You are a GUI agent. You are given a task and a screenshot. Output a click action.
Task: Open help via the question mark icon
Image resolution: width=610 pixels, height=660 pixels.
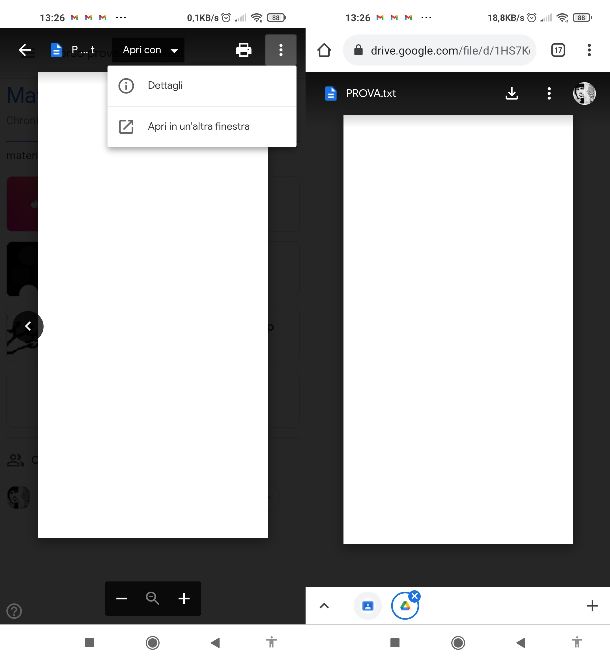tap(14, 611)
